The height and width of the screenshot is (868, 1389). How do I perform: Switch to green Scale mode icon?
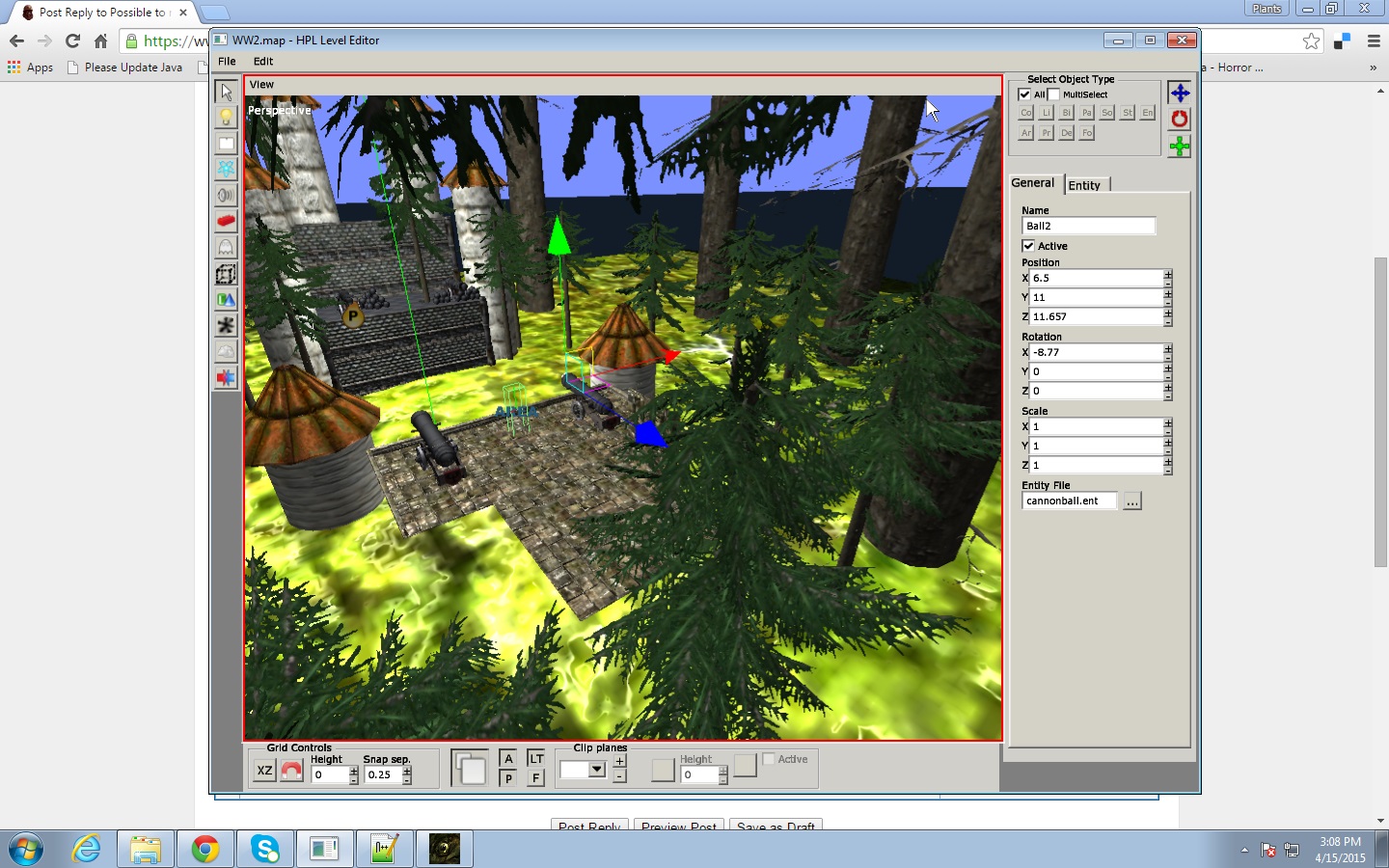click(x=1179, y=147)
